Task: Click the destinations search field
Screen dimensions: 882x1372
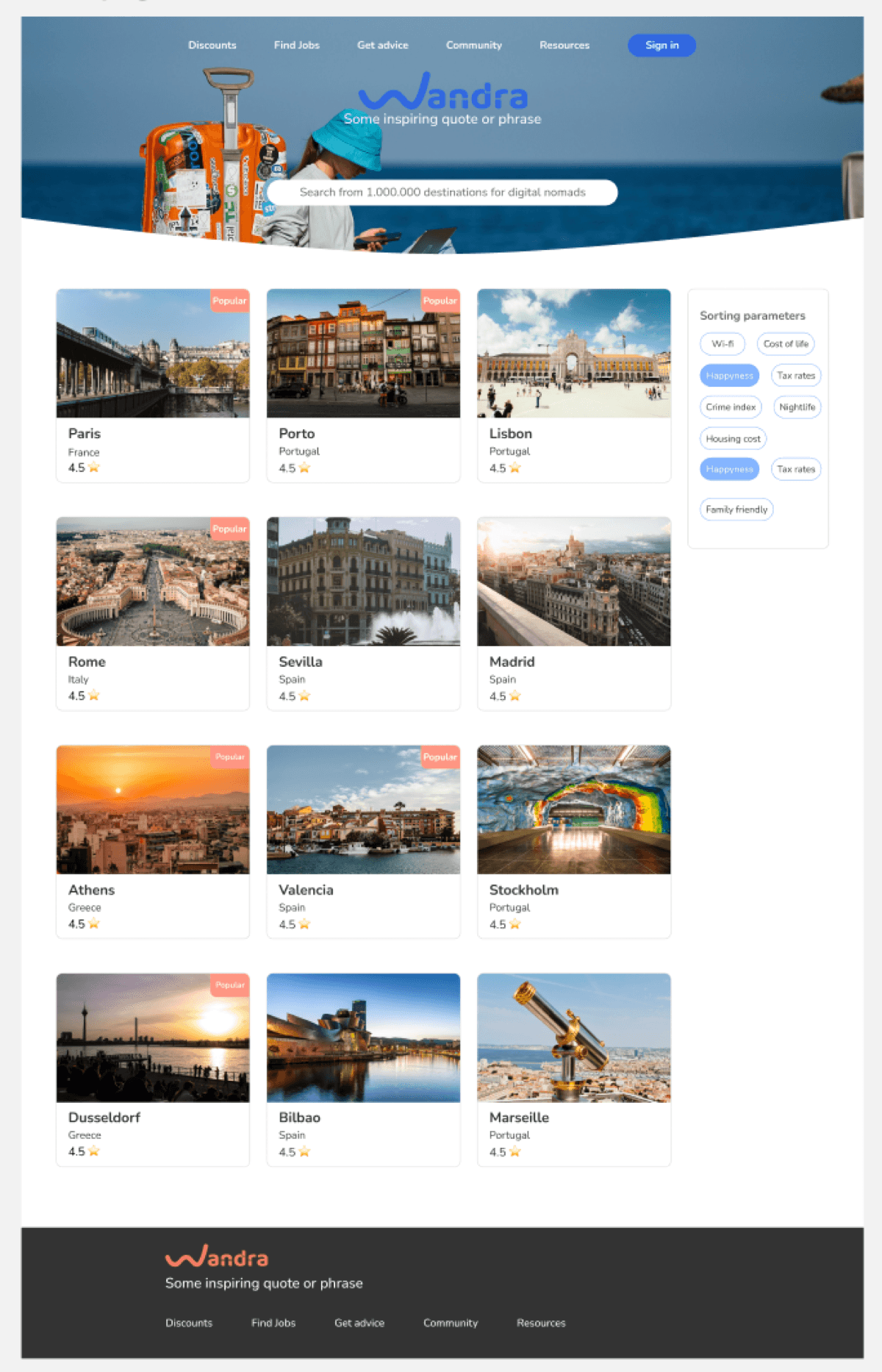Action: click(x=442, y=193)
